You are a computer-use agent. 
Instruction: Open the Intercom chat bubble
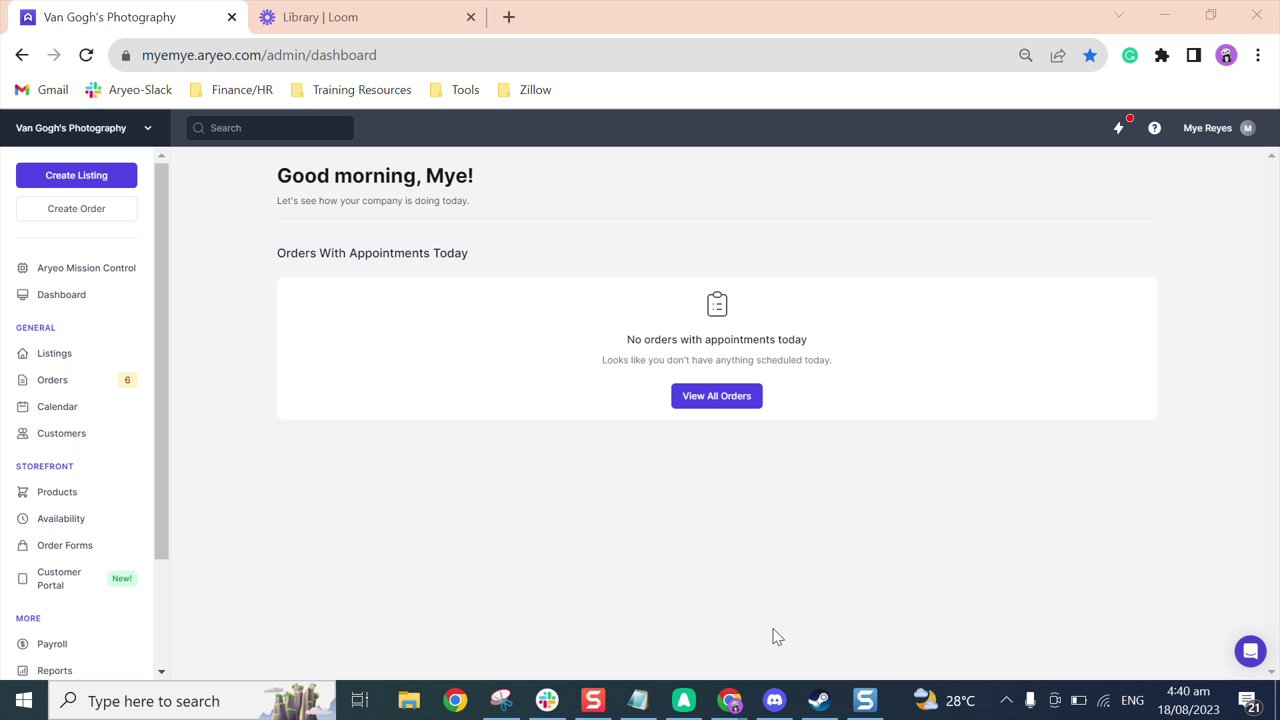coord(1250,651)
